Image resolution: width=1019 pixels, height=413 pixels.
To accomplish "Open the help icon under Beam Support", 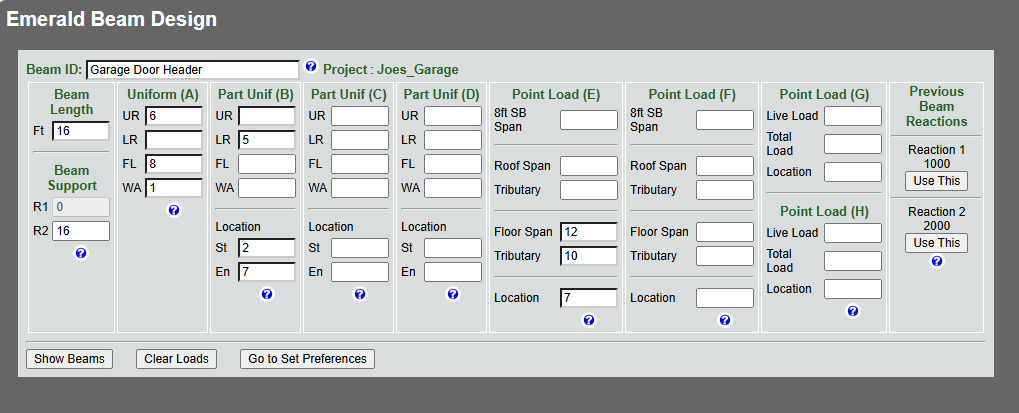I will [81, 253].
